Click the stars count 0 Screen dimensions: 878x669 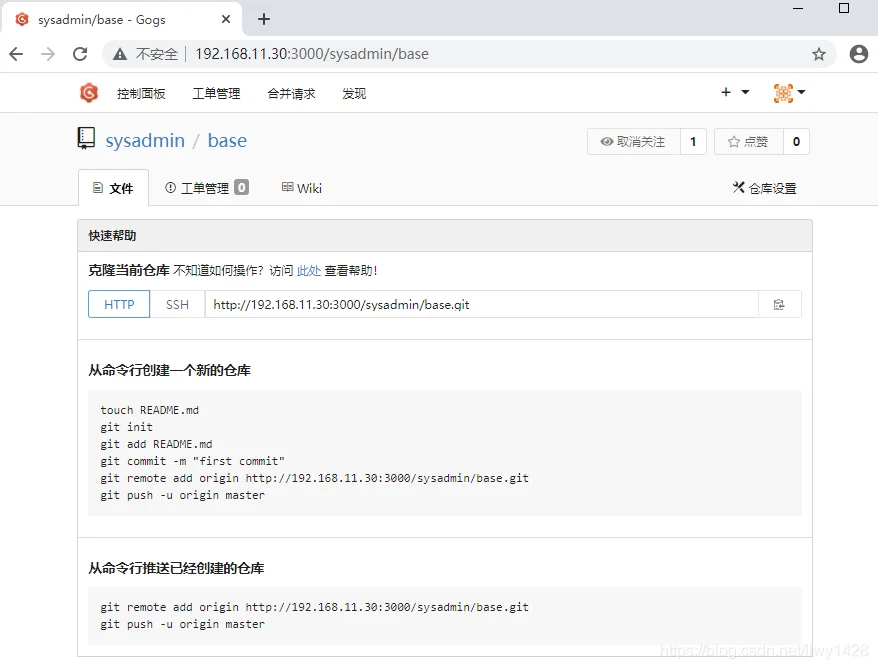pos(796,142)
